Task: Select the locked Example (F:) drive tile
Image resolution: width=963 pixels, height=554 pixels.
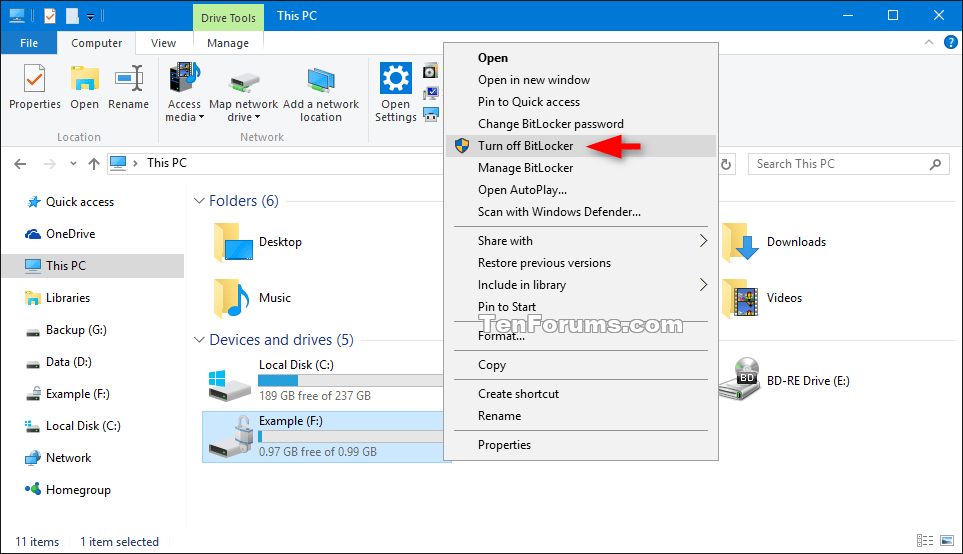Action: point(324,437)
